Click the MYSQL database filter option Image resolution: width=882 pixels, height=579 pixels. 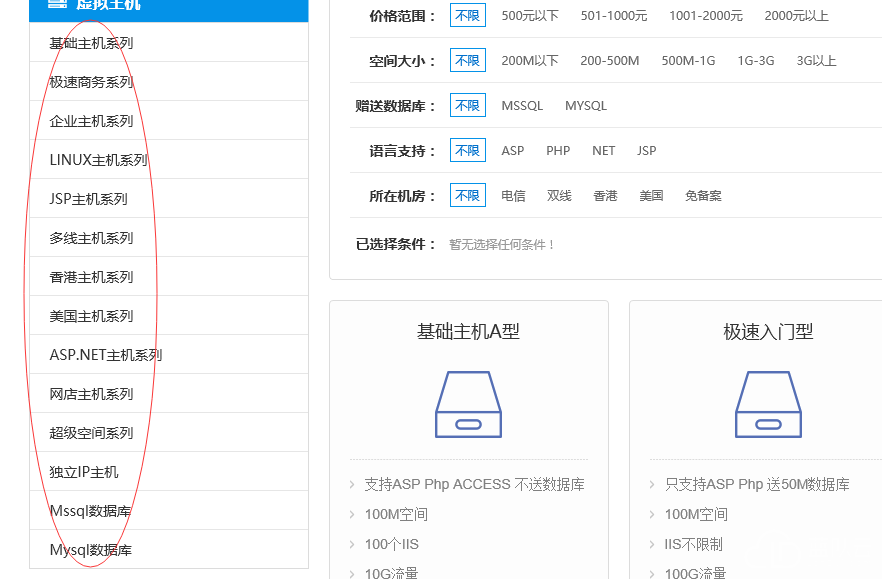585,105
